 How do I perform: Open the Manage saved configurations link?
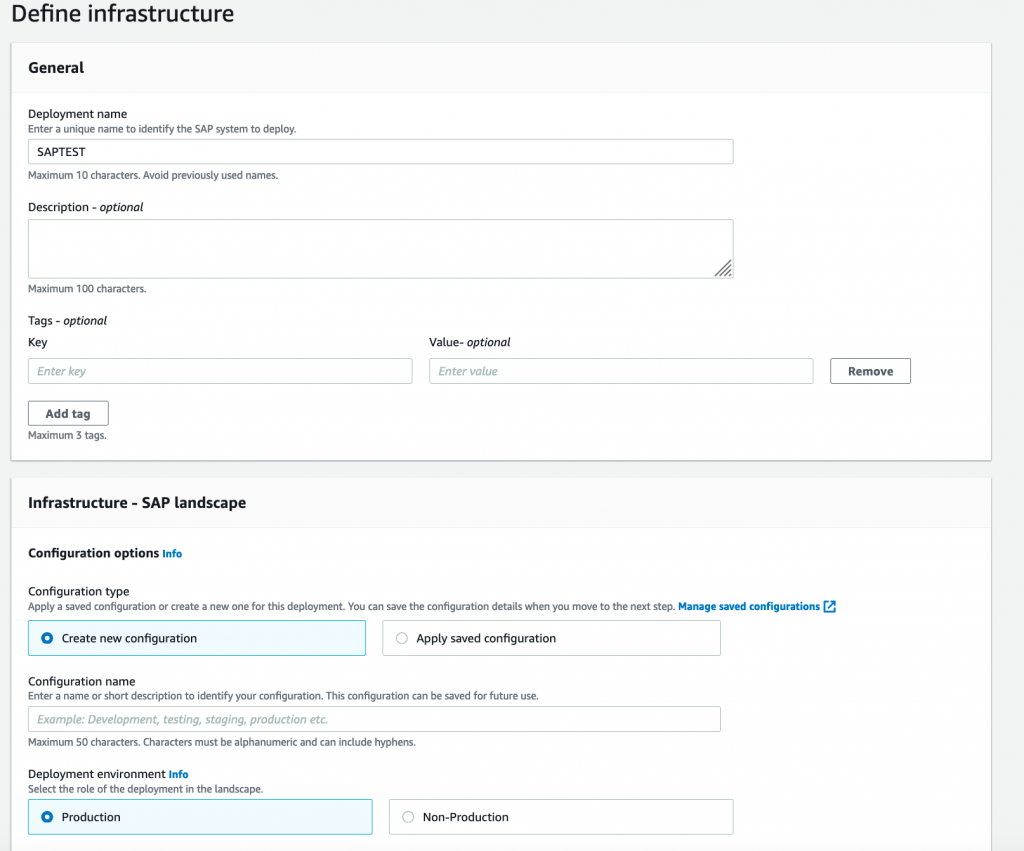749,607
